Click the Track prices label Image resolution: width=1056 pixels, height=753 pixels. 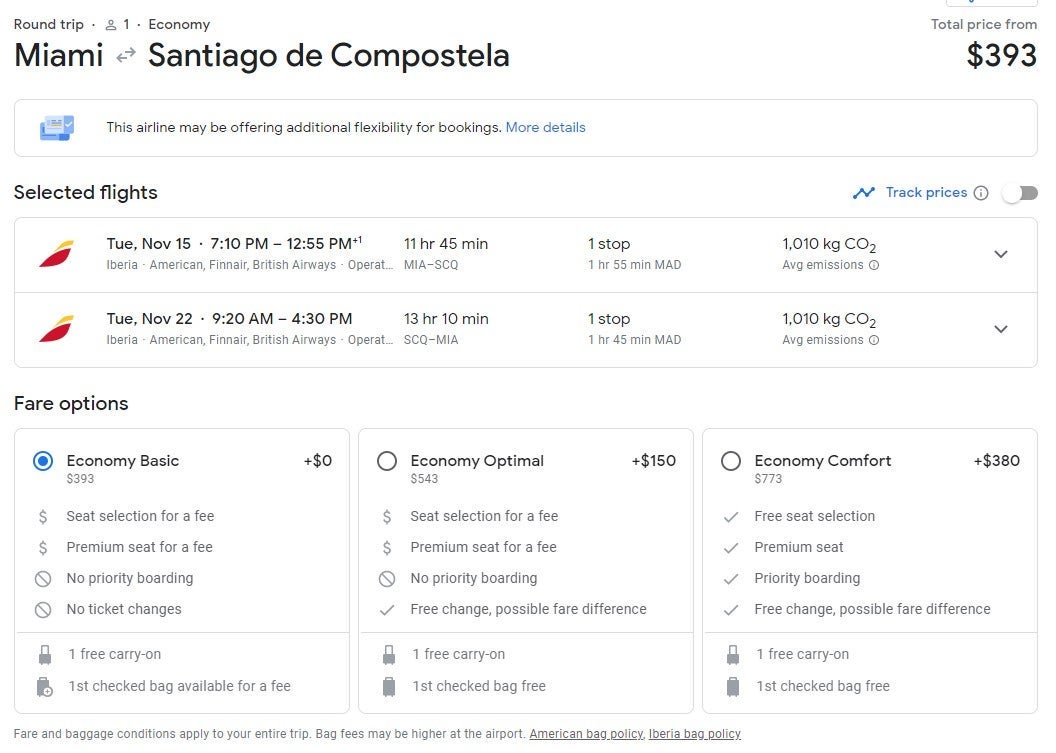926,193
